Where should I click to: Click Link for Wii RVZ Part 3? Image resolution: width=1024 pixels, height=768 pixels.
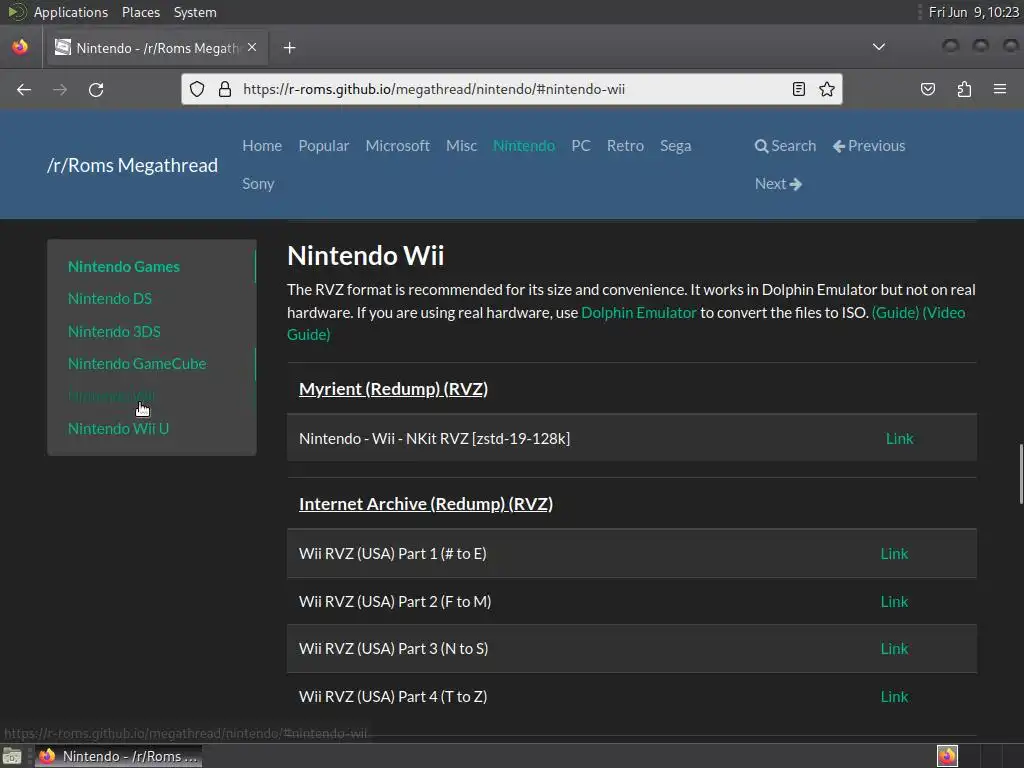[x=894, y=649]
